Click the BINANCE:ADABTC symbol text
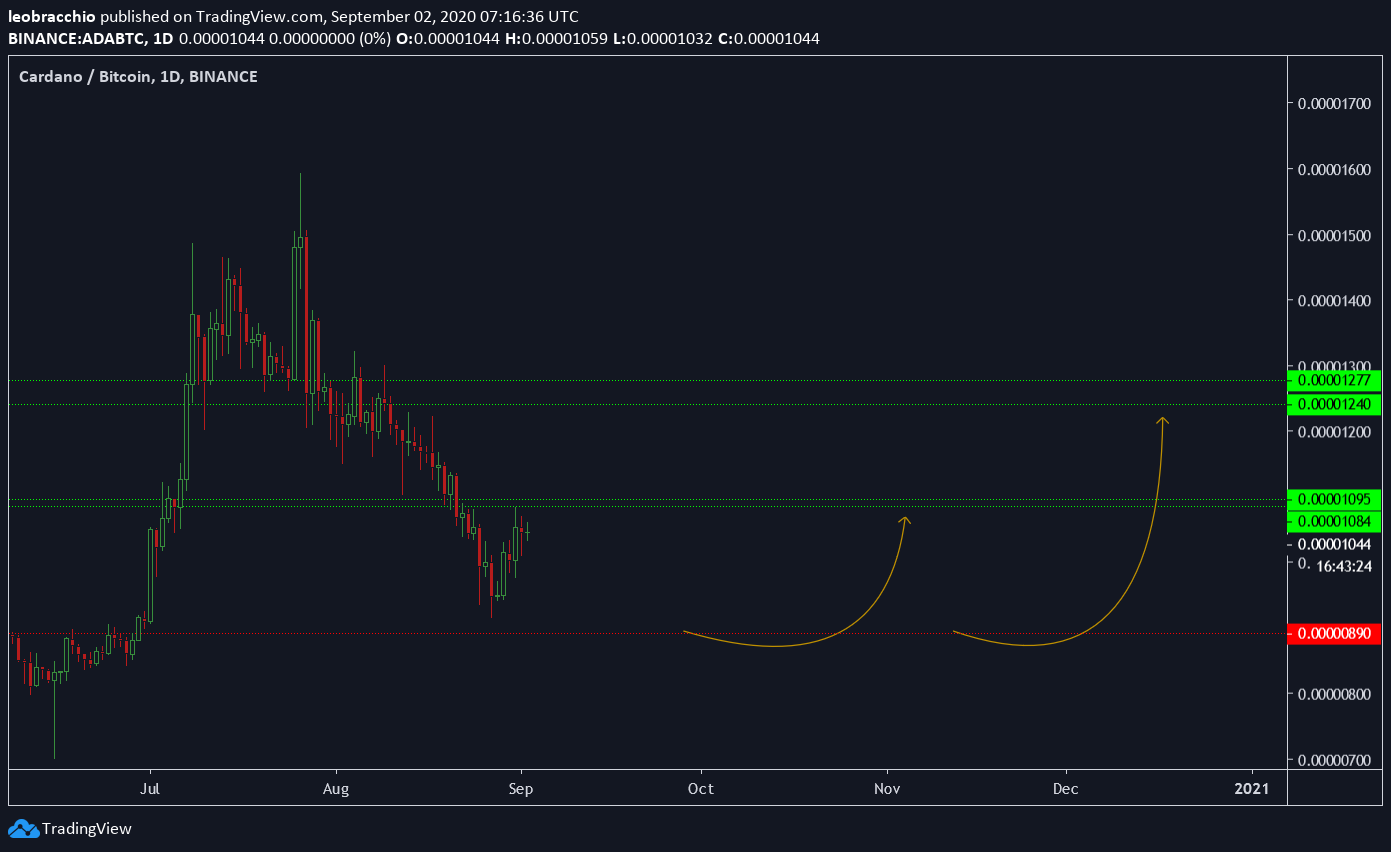The width and height of the screenshot is (1391, 852). tap(75, 38)
